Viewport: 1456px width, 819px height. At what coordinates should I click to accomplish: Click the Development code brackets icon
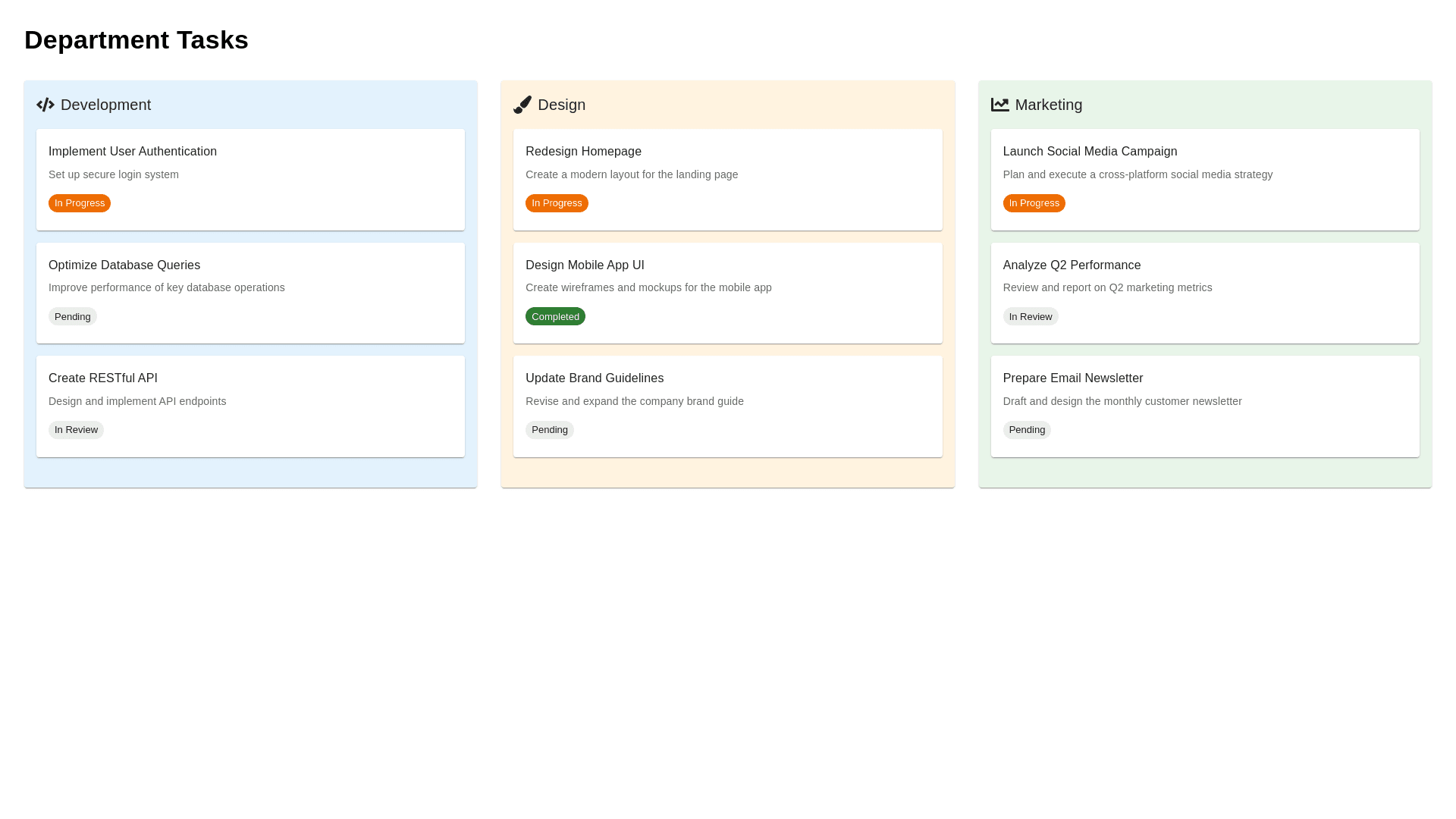[x=45, y=105]
